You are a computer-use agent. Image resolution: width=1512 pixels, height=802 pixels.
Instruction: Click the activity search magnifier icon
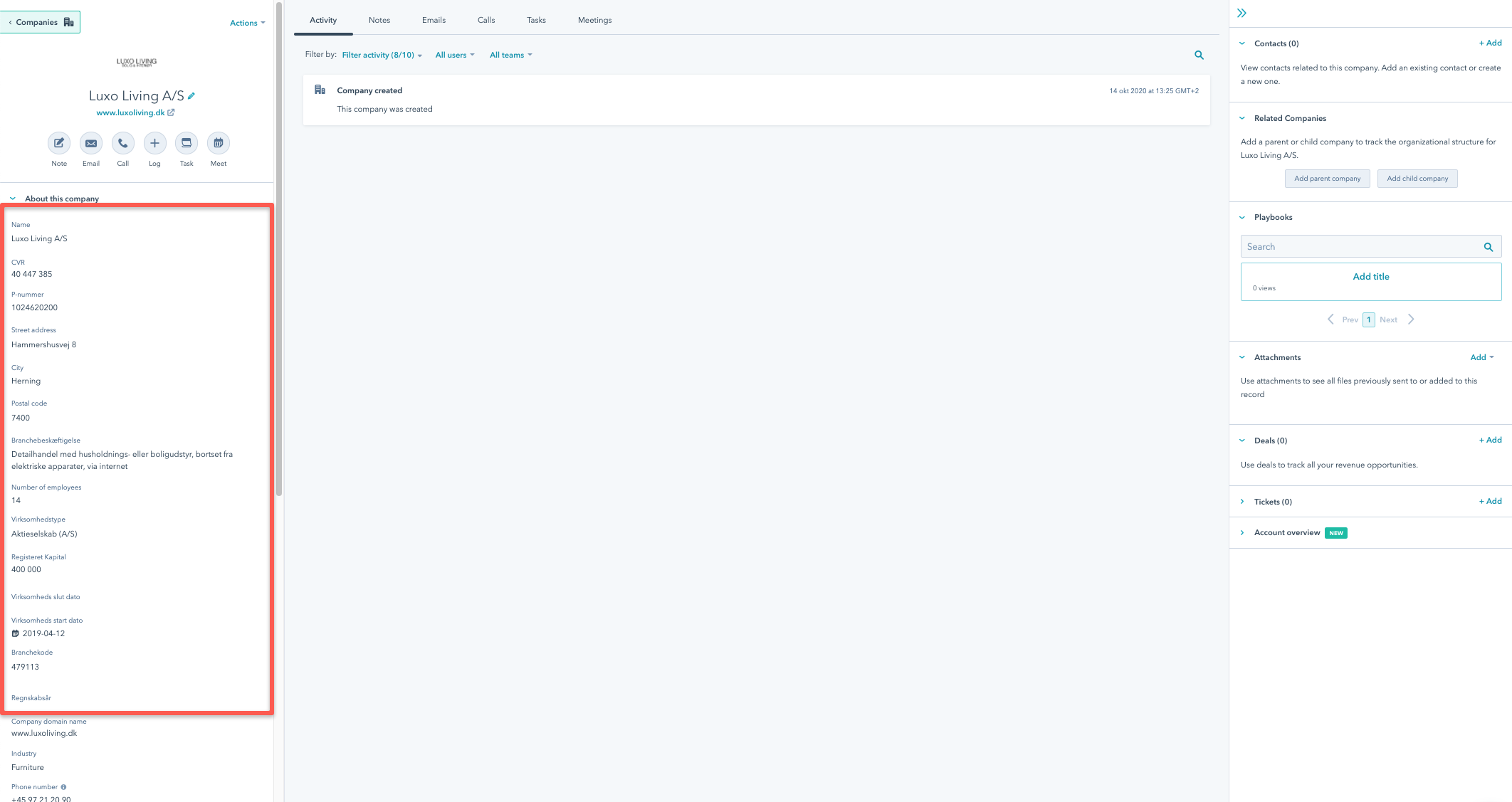pos(1199,55)
